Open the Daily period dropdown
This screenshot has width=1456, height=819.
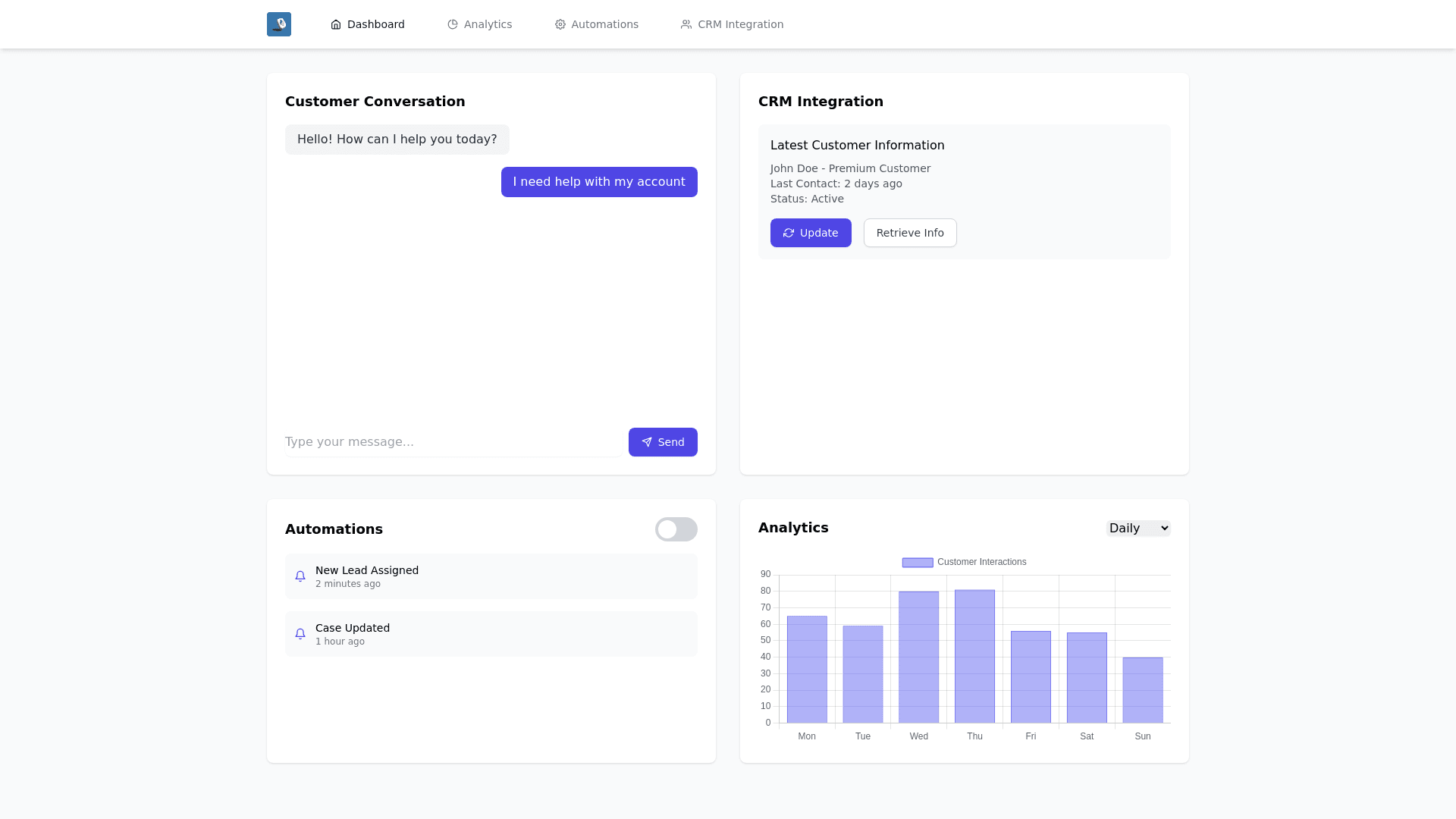(x=1138, y=529)
